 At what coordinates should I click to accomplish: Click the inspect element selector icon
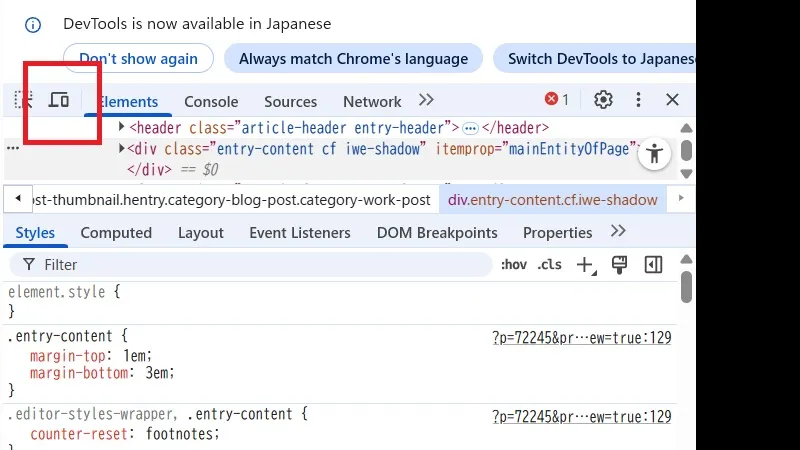[x=23, y=99]
